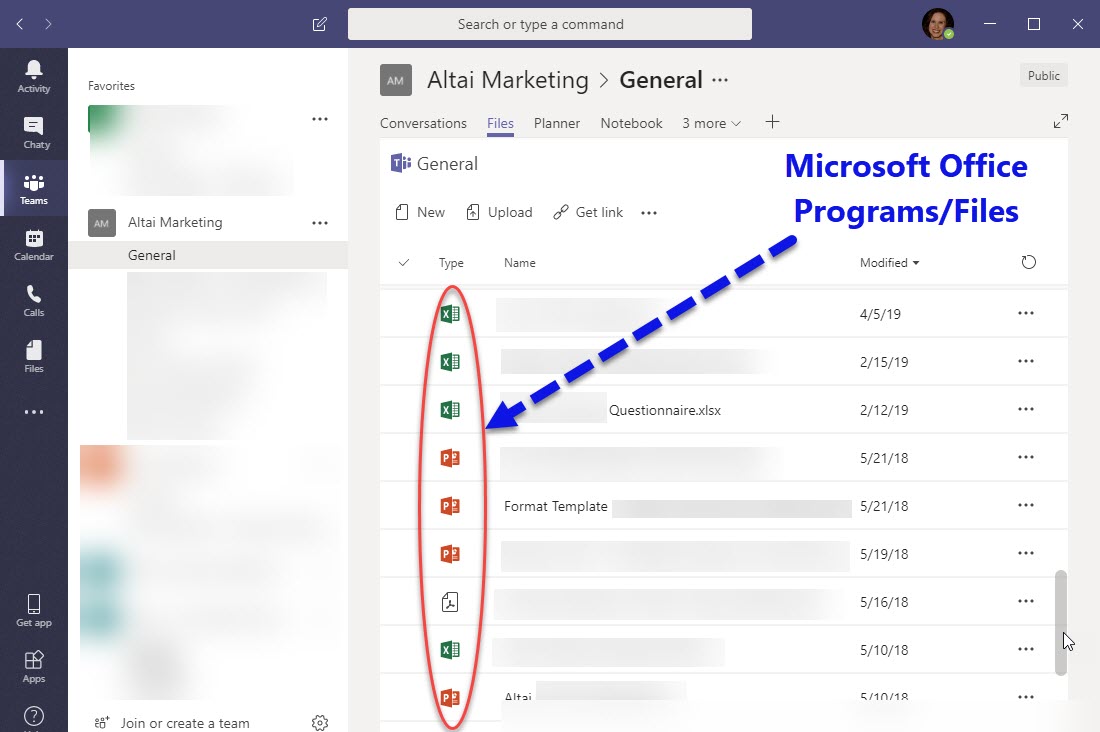
Task: Open the Calendar from the sidebar
Action: (34, 243)
